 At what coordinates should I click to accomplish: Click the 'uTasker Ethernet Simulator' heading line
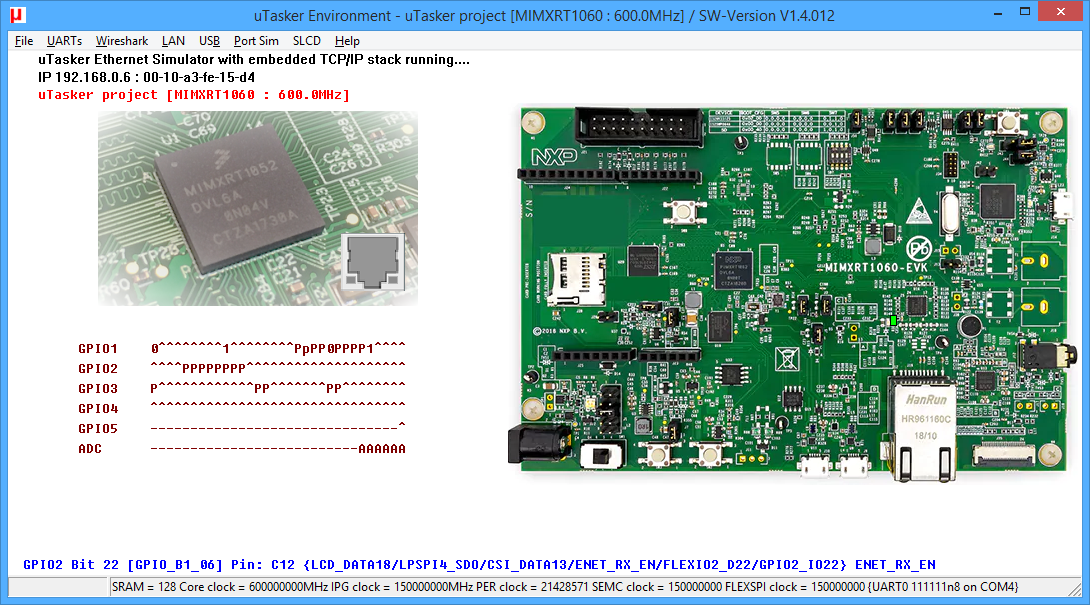click(254, 60)
